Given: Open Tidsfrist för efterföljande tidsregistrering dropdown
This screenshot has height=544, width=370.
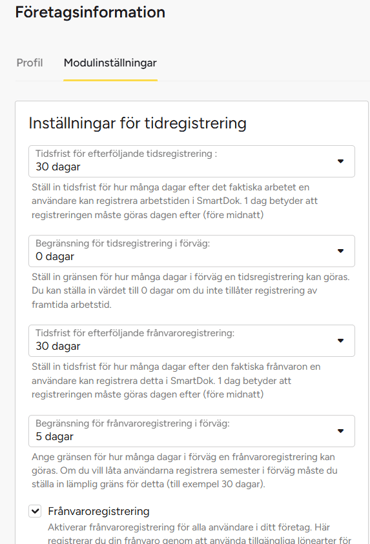Looking at the screenshot, I should [192, 161].
